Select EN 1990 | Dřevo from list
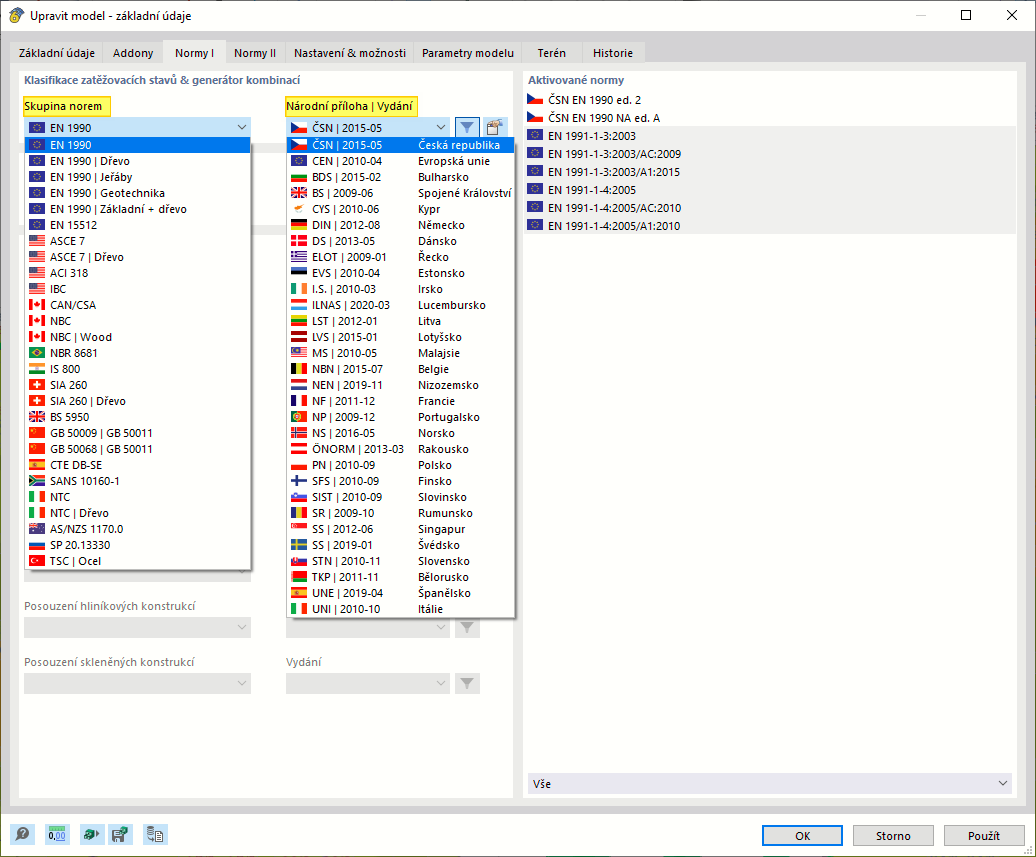Screen dimensions: 1036x857 [x=137, y=161]
